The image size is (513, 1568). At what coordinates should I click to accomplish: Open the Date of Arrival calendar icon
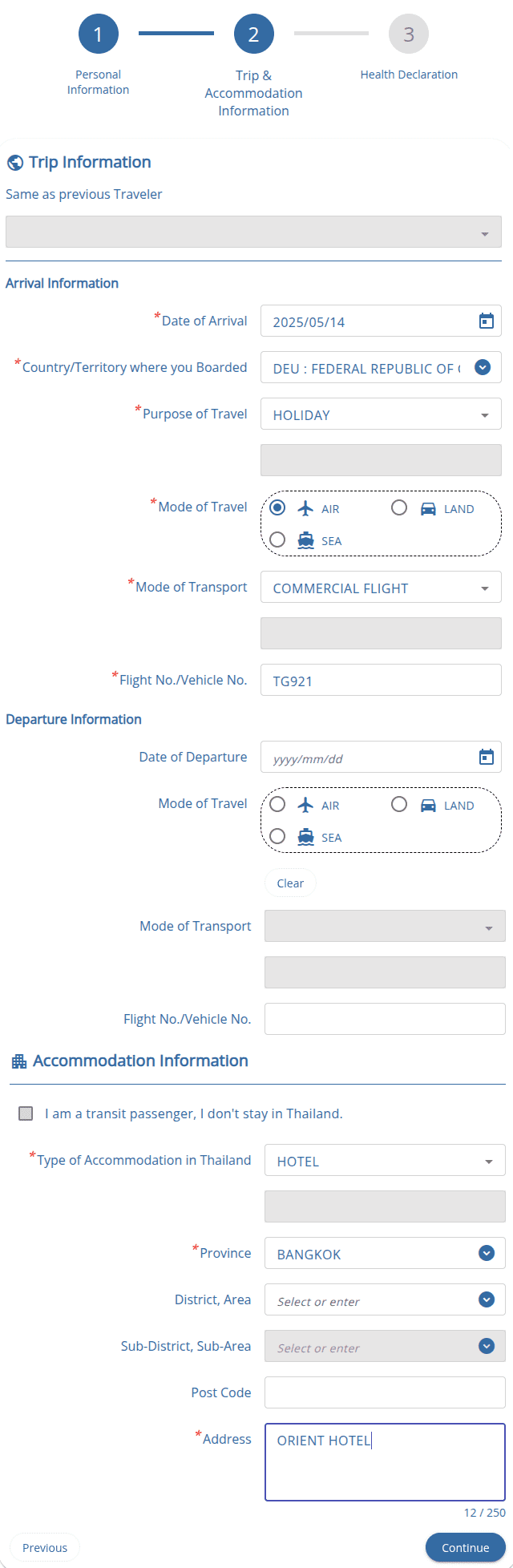click(486, 321)
